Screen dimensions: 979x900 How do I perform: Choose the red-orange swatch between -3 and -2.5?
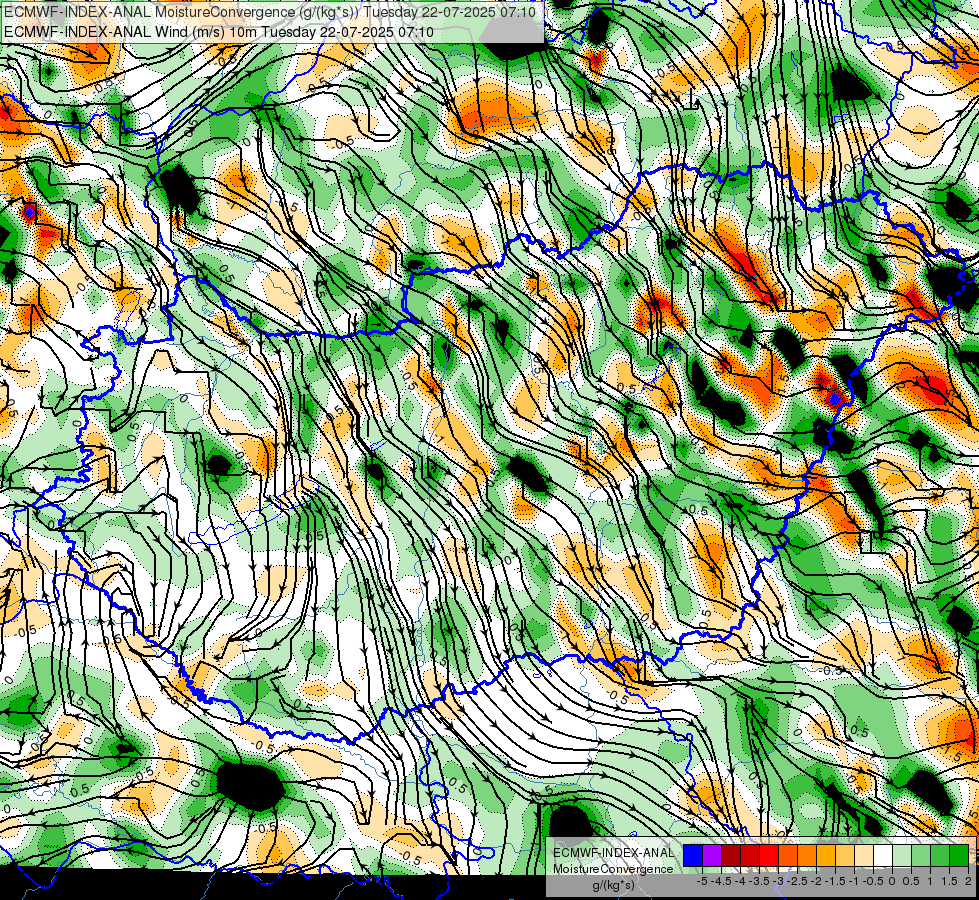(x=788, y=855)
